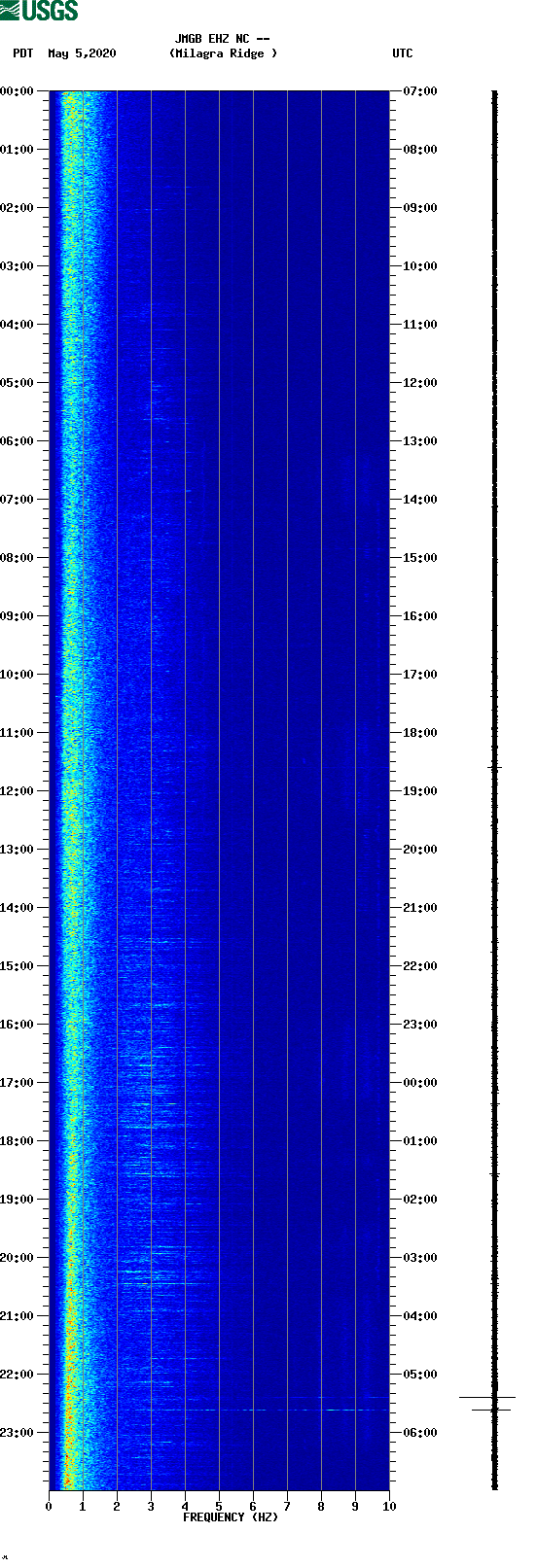Image resolution: width=537 pixels, height=1568 pixels.
Task: Click the 08:00 UTC time label
Action: tap(420, 150)
